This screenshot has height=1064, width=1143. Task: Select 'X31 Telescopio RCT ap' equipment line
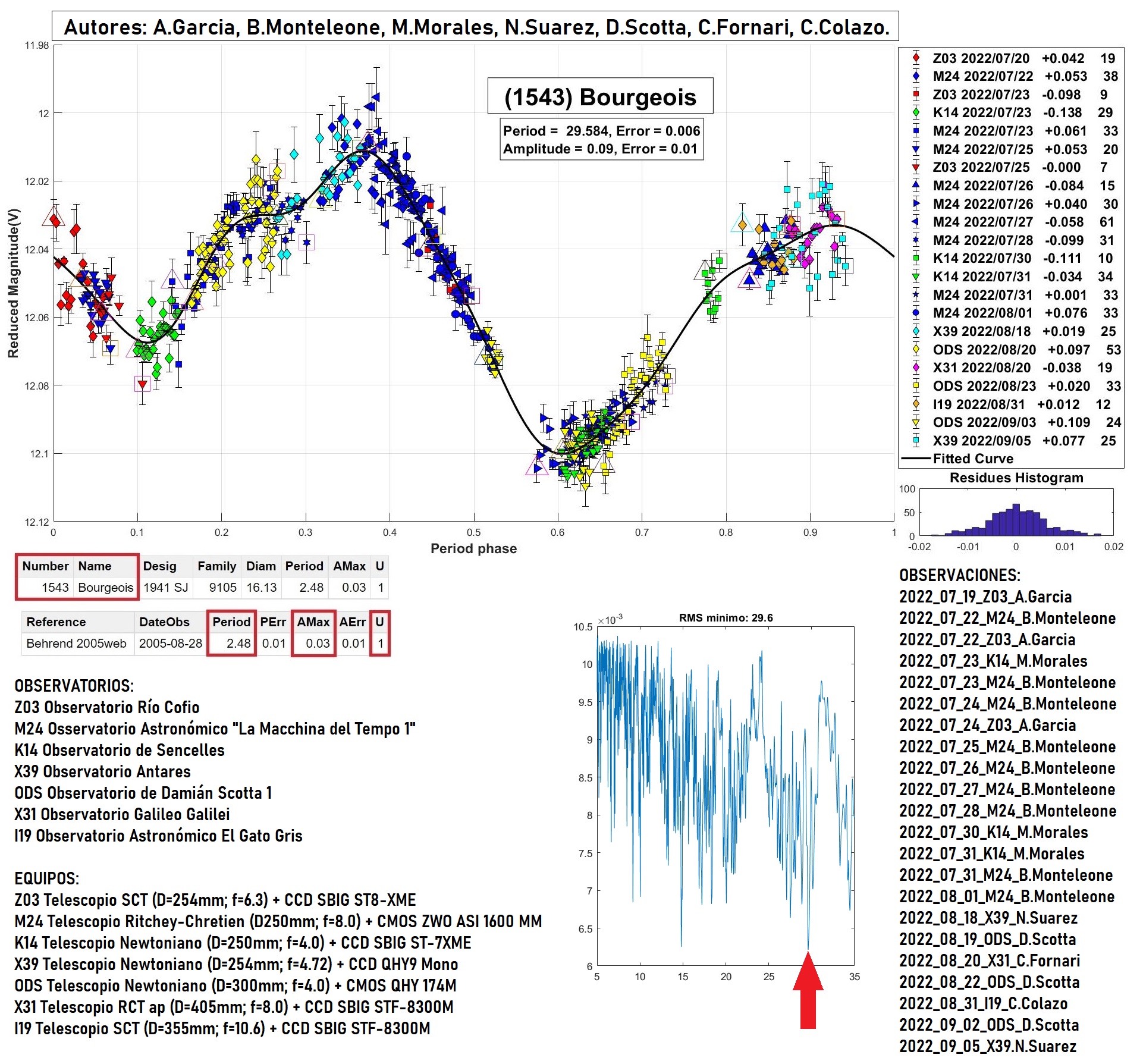click(x=234, y=1007)
